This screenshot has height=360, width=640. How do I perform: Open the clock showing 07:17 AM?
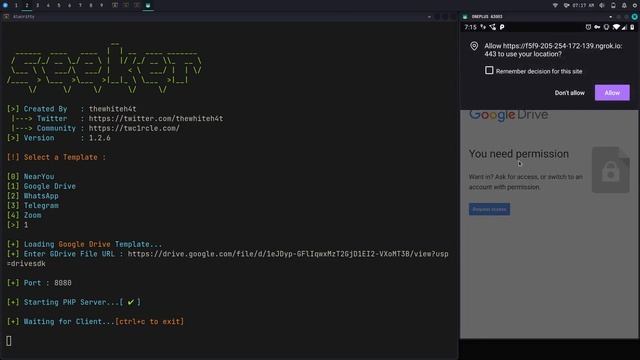tap(583, 5)
